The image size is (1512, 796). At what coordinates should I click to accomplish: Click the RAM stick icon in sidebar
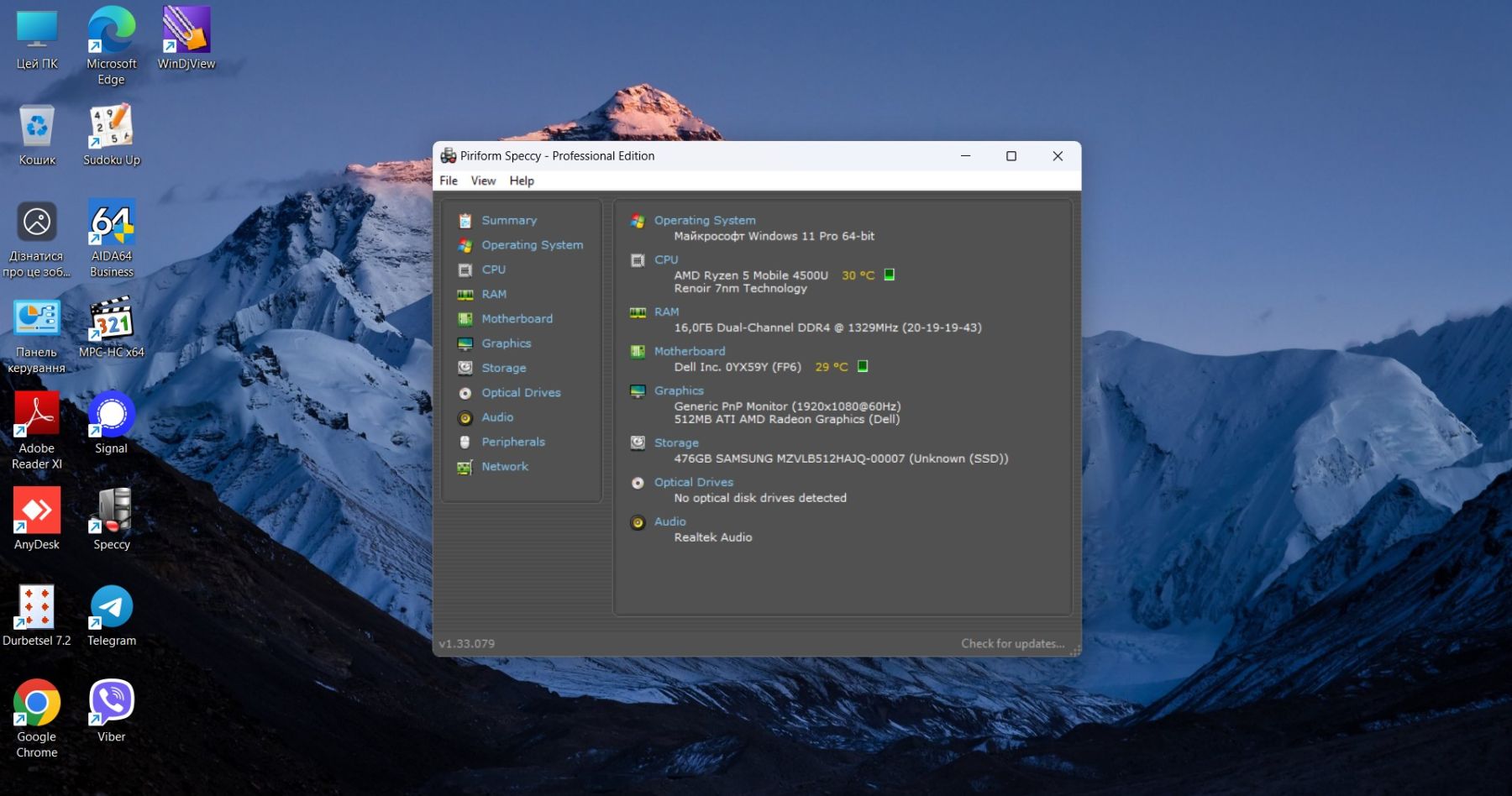465,295
